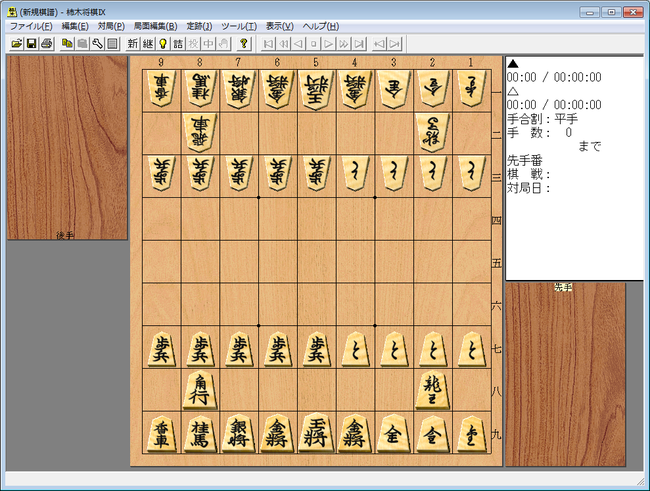Stop playback with the square button
Image resolution: width=650 pixels, height=491 pixels.
click(x=314, y=44)
